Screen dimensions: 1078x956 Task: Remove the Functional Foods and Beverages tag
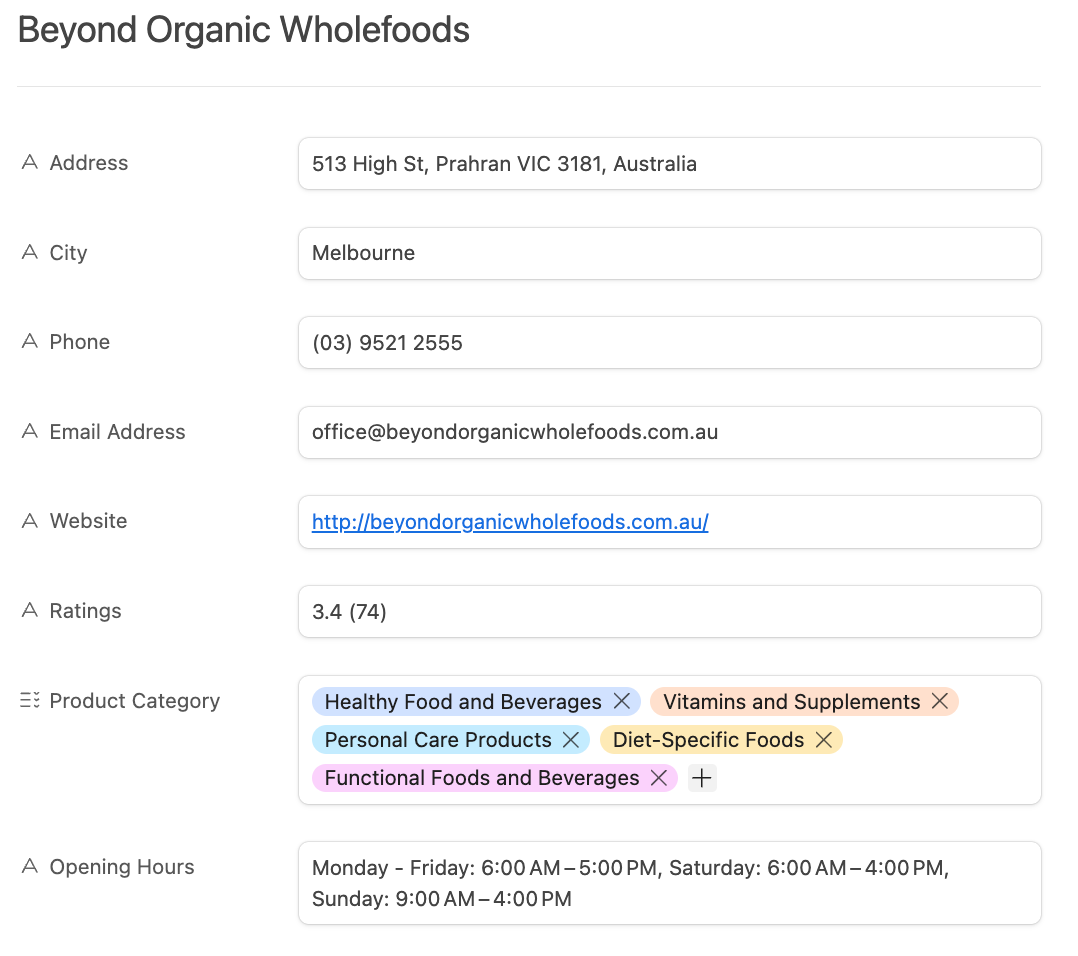pyautogui.click(x=659, y=778)
